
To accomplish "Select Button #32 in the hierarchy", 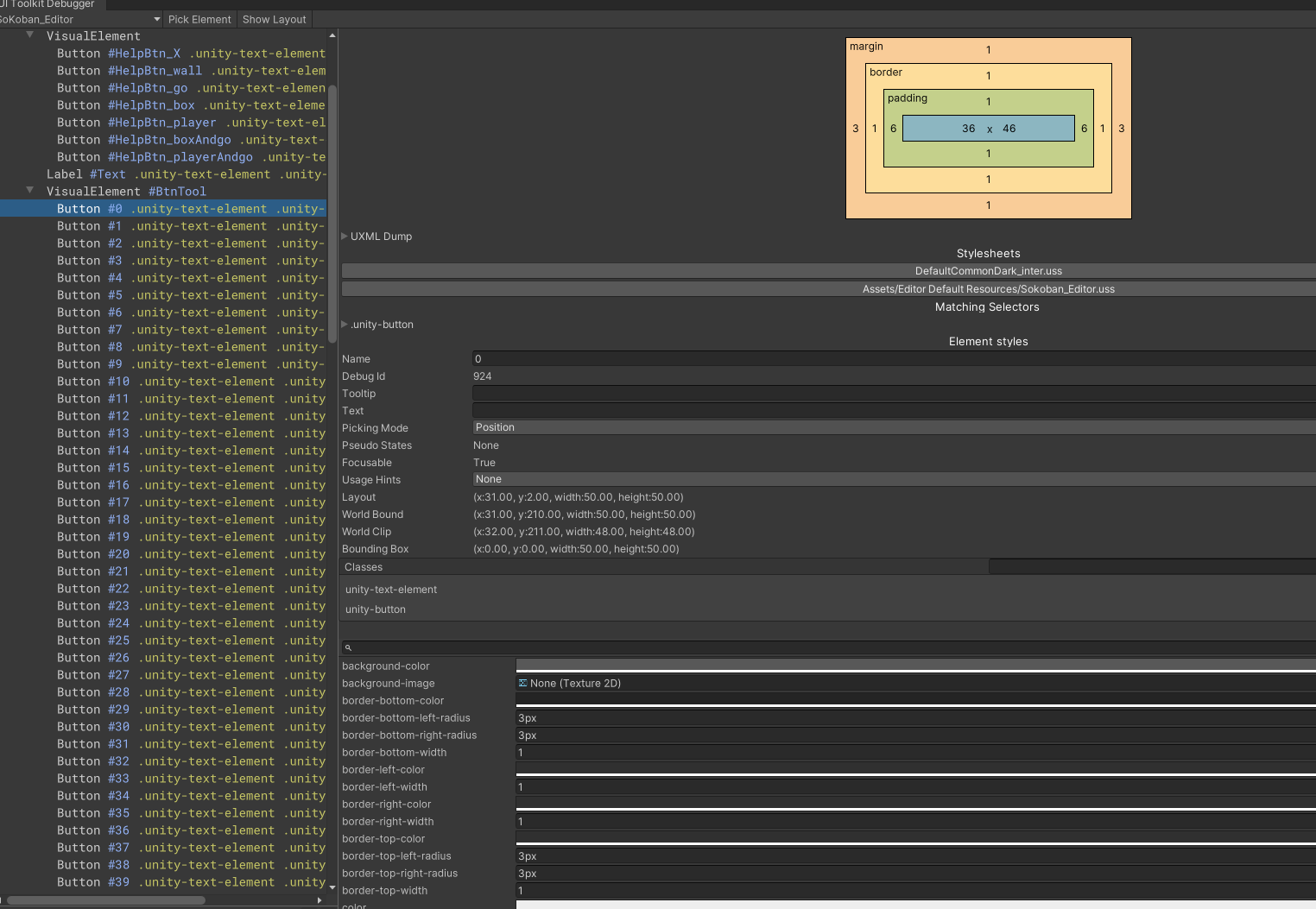I will coord(163,761).
